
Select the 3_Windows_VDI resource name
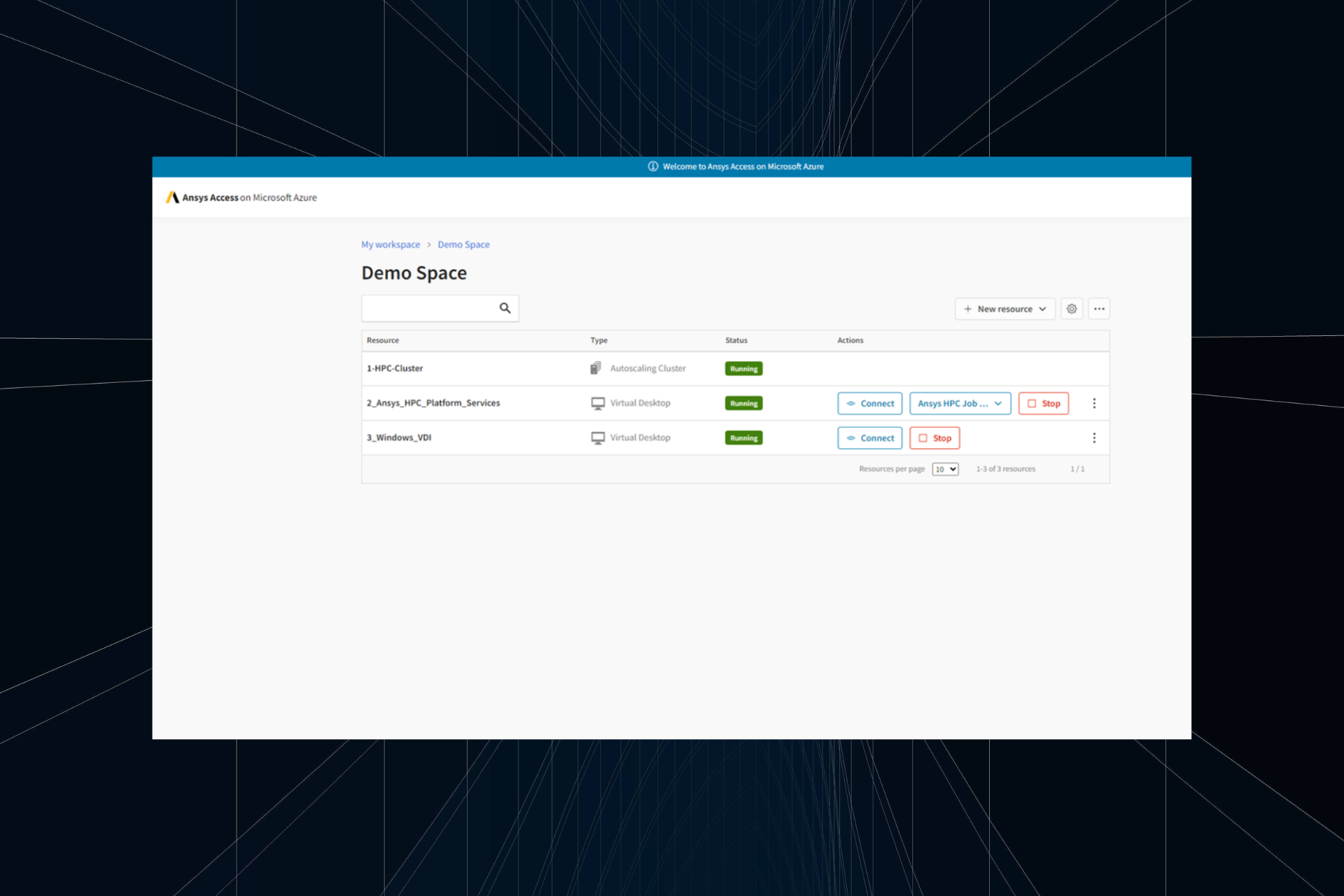click(x=399, y=437)
